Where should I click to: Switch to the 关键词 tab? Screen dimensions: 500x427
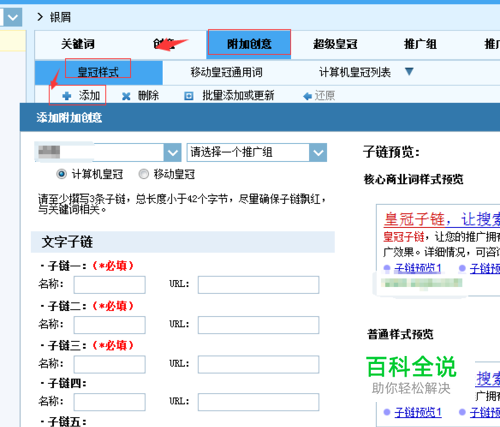[x=78, y=44]
